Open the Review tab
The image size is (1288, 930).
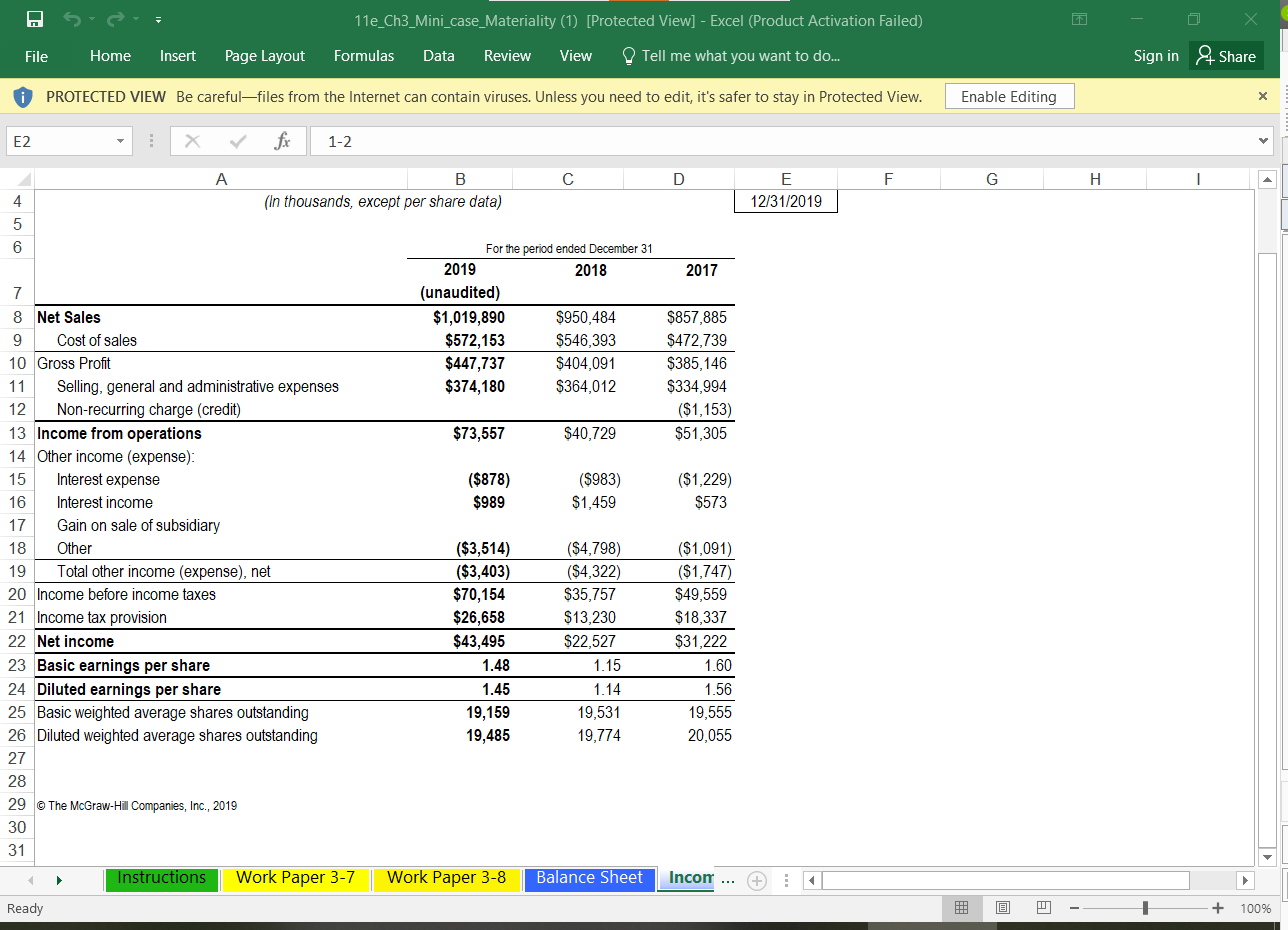pos(507,56)
